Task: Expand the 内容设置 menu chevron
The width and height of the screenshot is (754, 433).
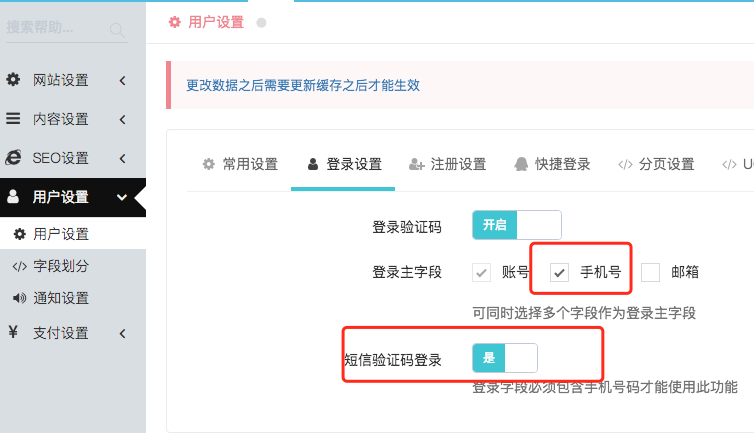Action: tap(123, 119)
